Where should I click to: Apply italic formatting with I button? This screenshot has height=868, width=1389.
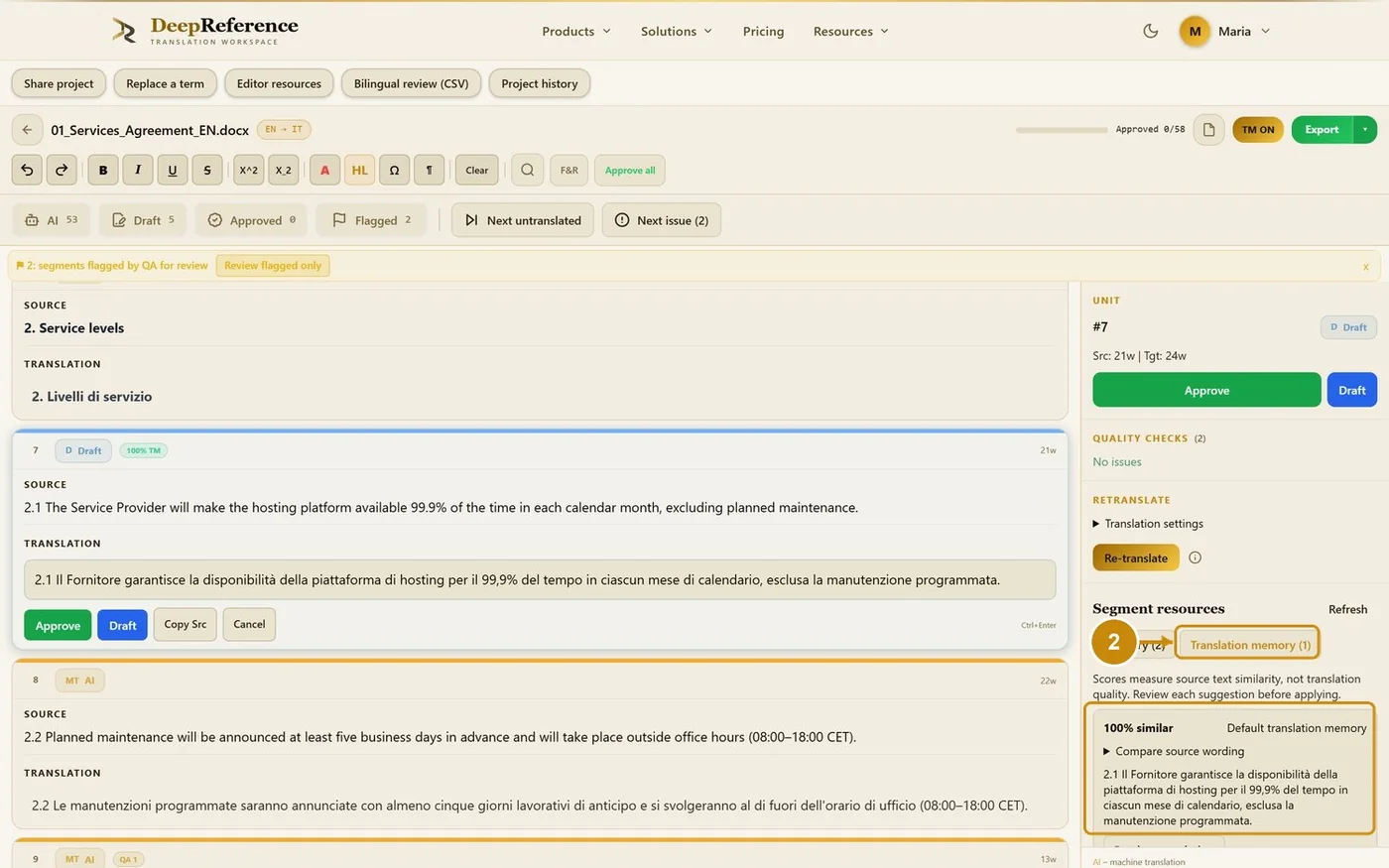coord(138,170)
